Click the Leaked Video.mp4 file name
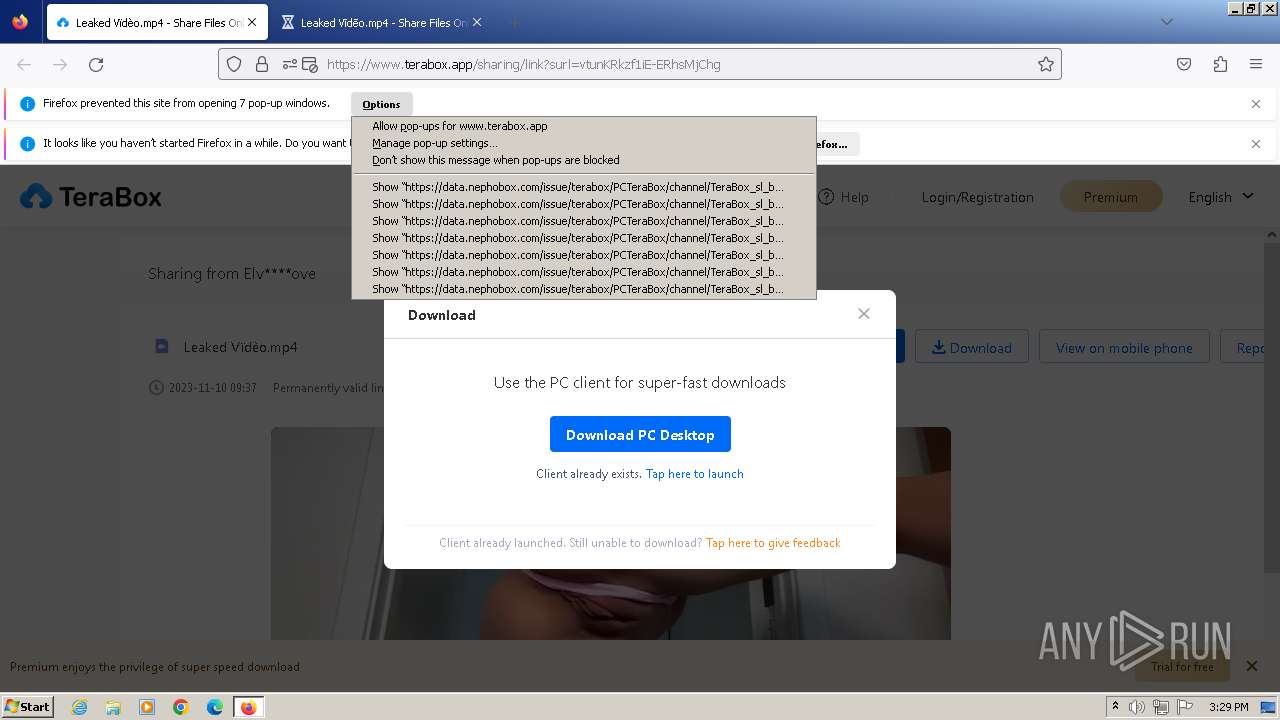Screen dimensions: 1280x720 pyautogui.click(x=241, y=347)
